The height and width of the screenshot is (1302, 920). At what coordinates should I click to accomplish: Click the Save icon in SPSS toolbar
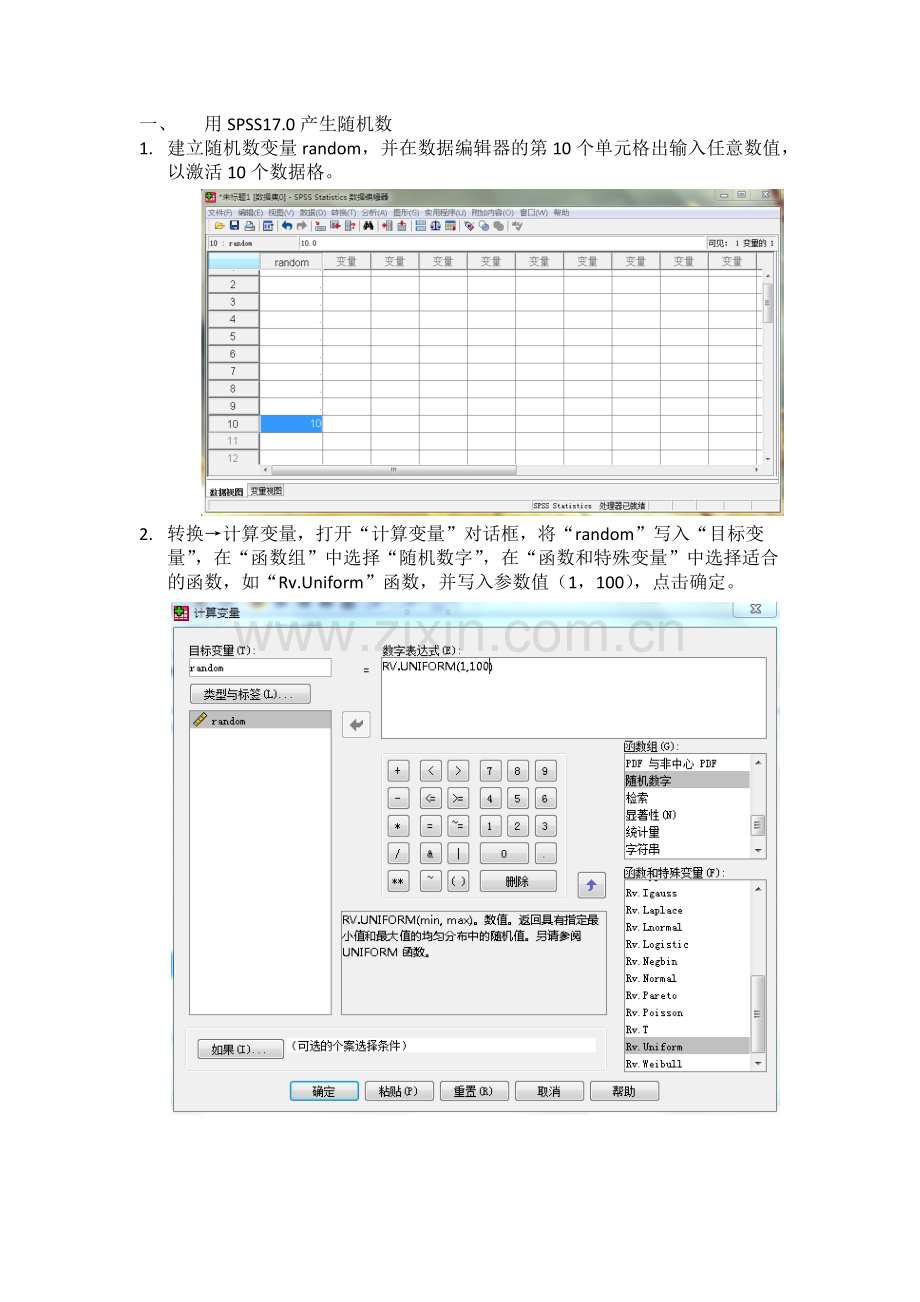234,226
